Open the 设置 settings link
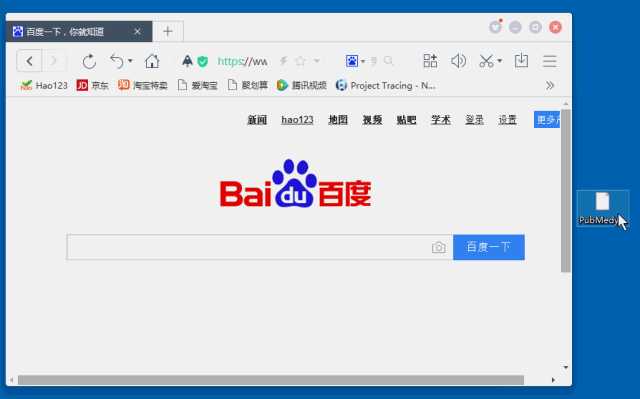This screenshot has height=399, width=640. point(507,120)
